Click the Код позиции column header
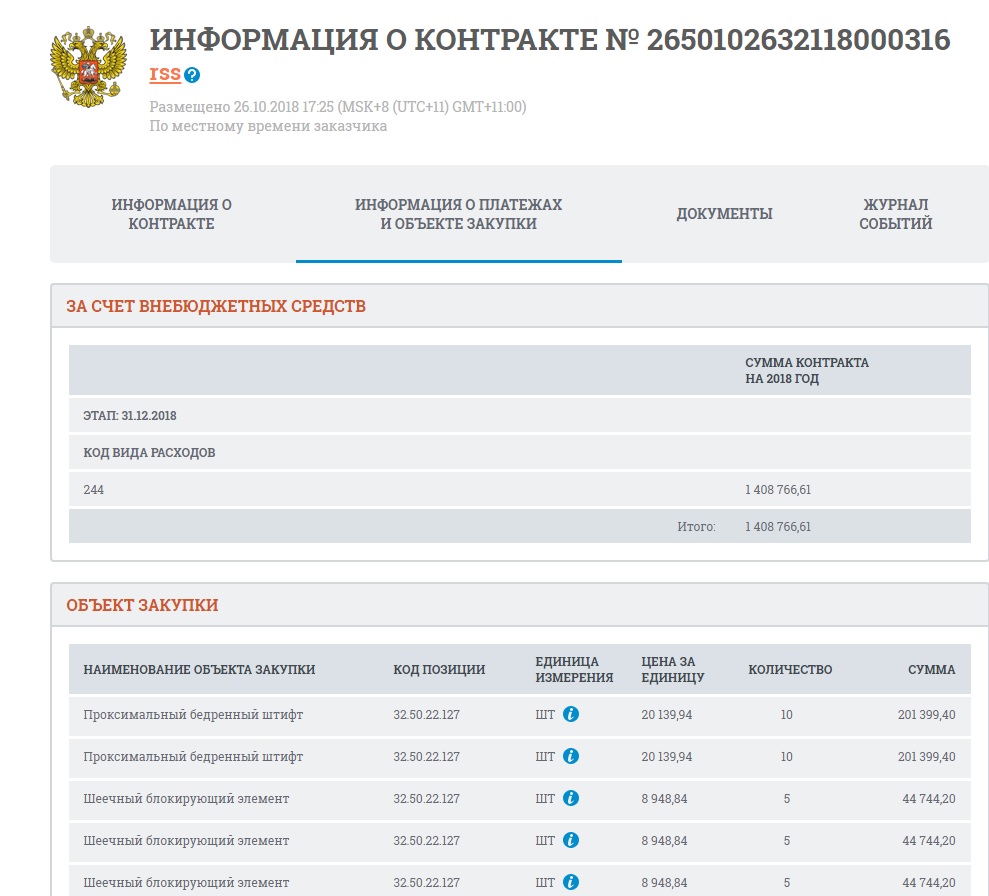 [x=439, y=670]
